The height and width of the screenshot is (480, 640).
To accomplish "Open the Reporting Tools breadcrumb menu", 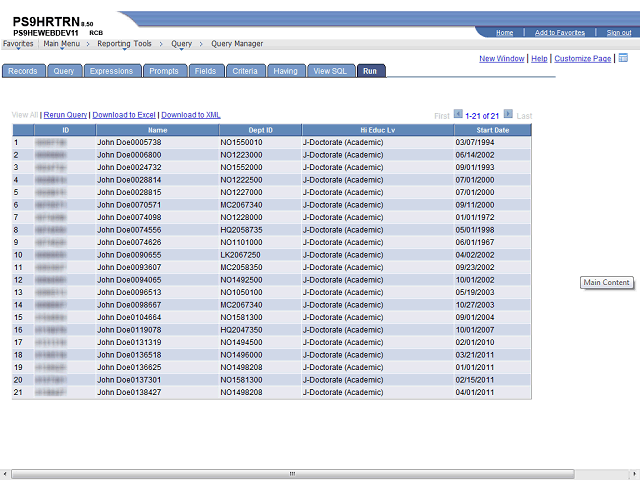I will tap(124, 44).
